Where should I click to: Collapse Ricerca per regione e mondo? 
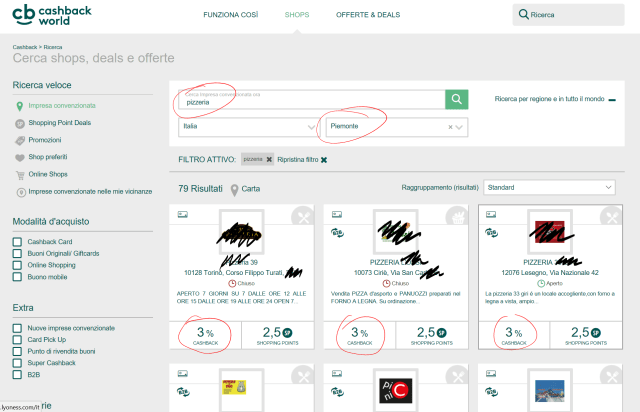[x=612, y=99]
